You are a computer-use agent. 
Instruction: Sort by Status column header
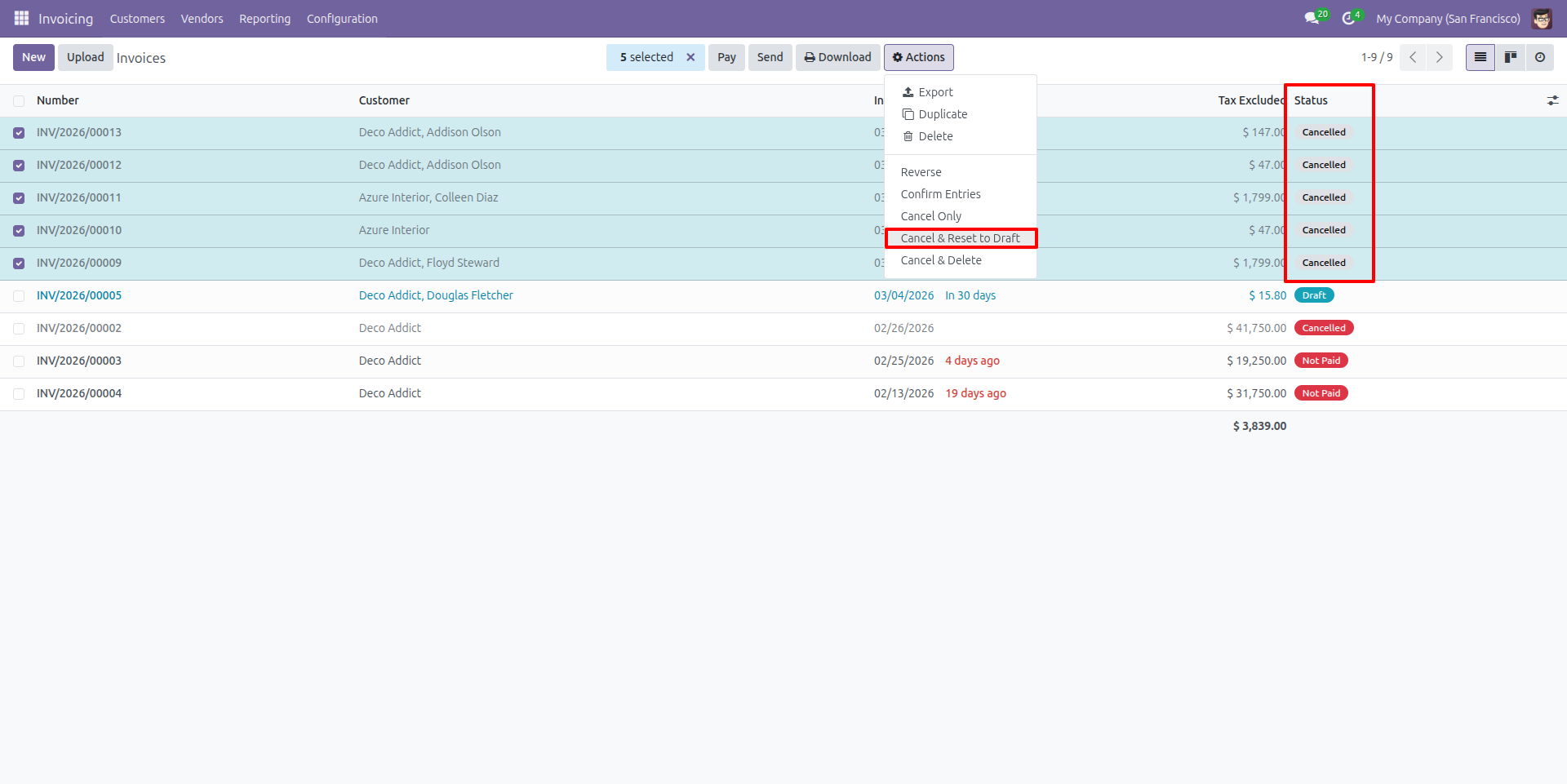point(1311,100)
